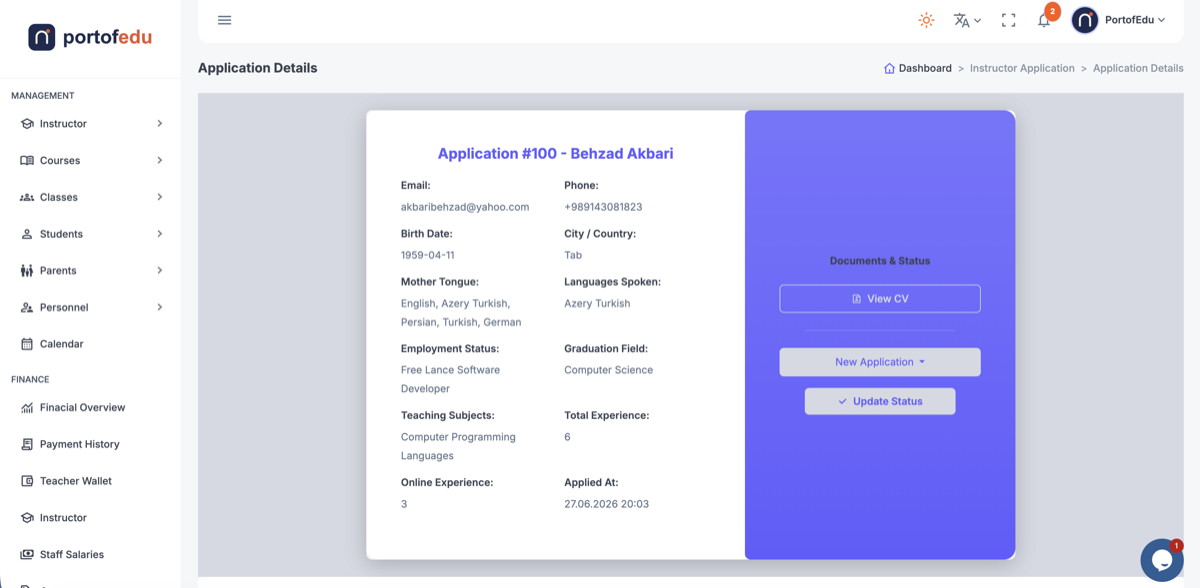Click Computer Programming Languages teaching subjects value
Screen dimensions: 1200x588
click(x=458, y=446)
